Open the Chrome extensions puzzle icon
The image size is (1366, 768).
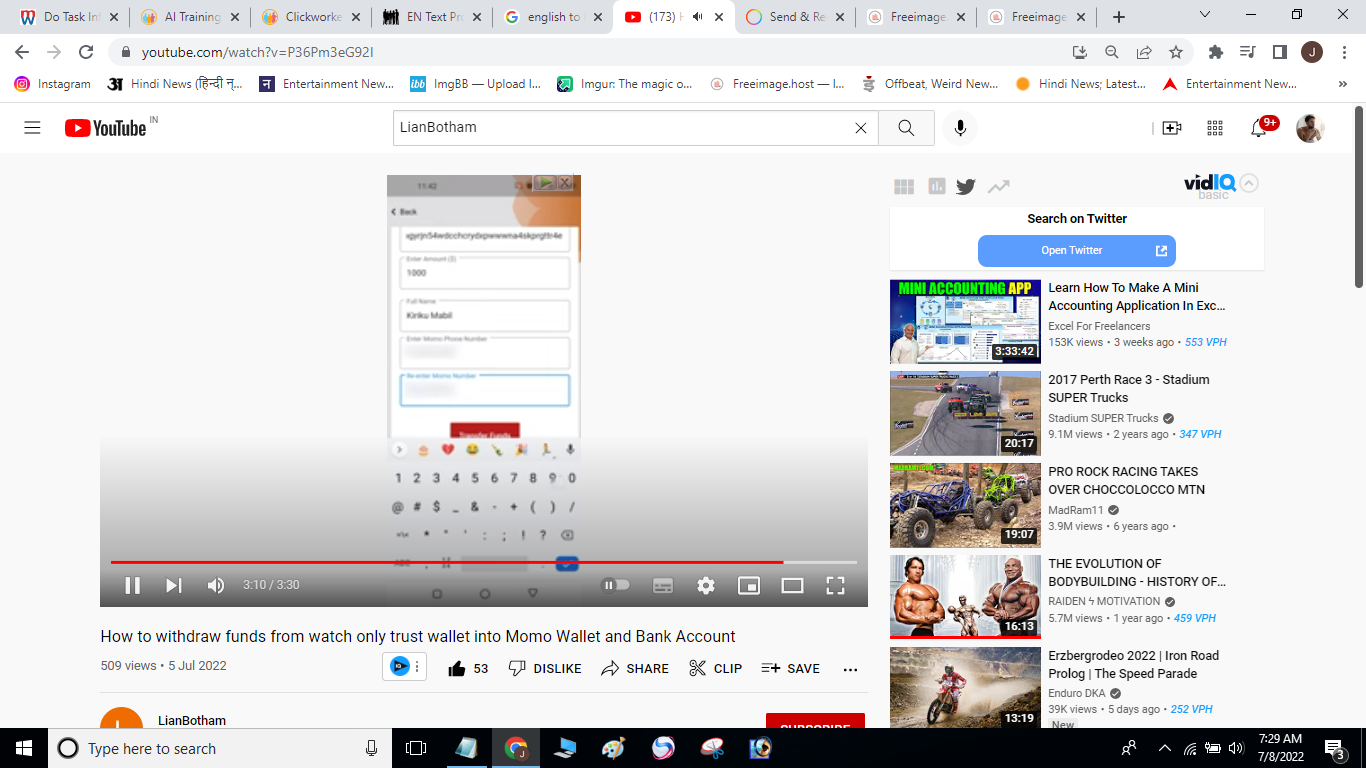[1216, 52]
